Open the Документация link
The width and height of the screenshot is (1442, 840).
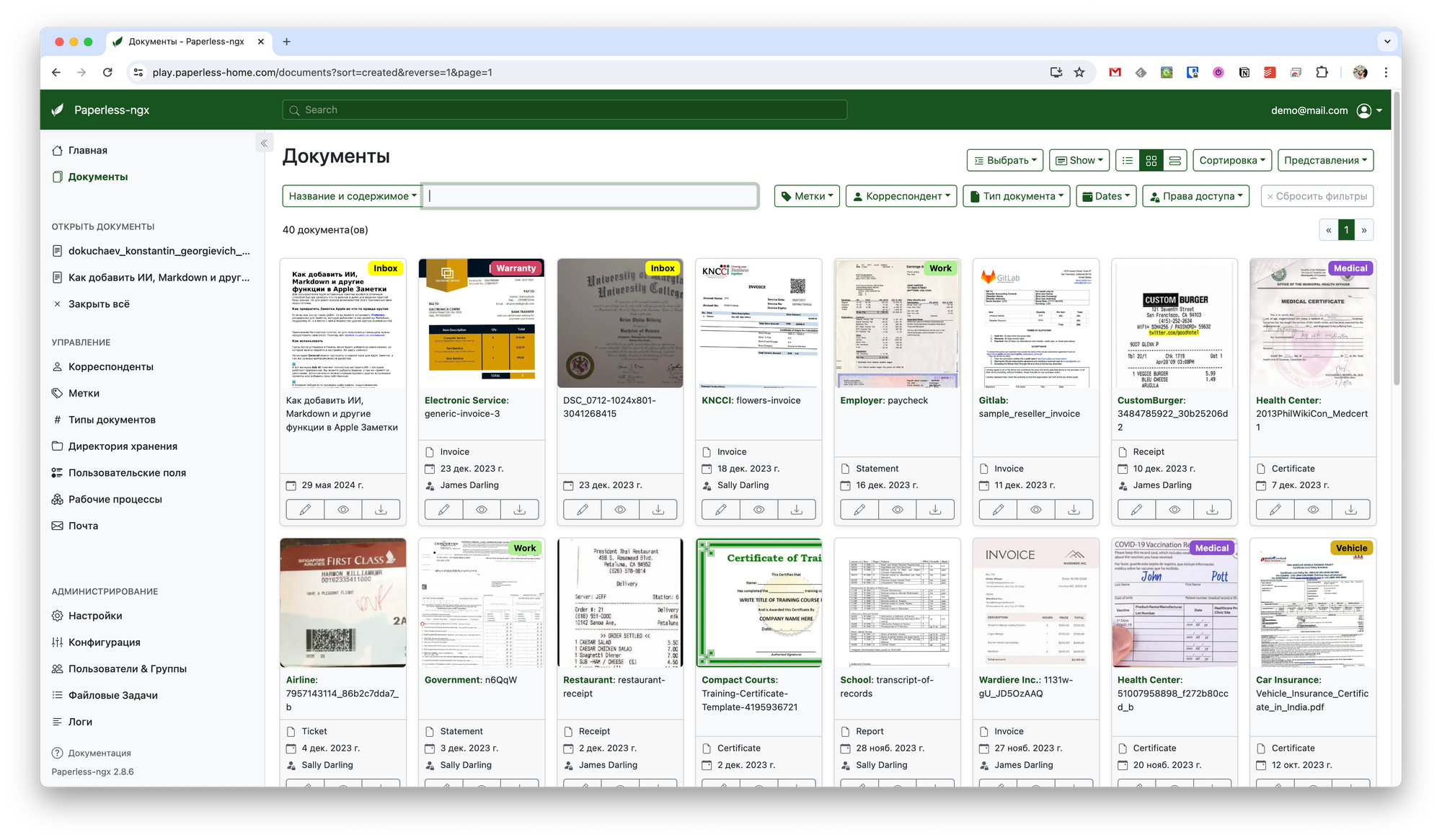(99, 753)
